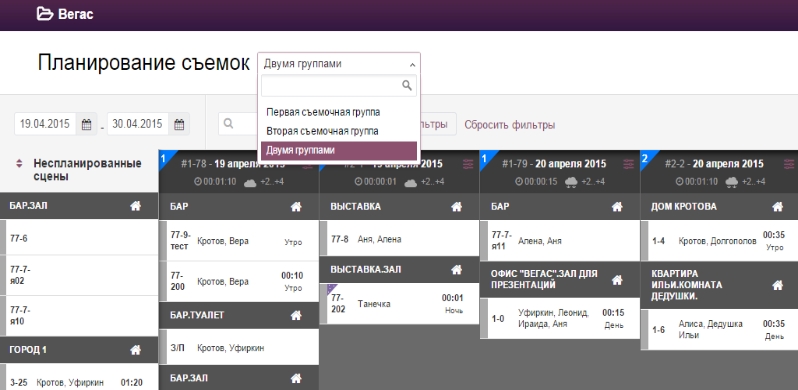The image size is (798, 390).
Task: Open home icon for ГОРОД 1 location
Action: [x=135, y=350]
